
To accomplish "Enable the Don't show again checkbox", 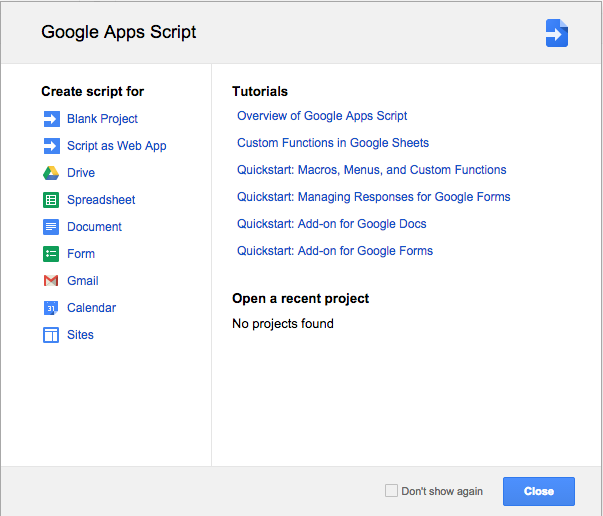I will (391, 491).
